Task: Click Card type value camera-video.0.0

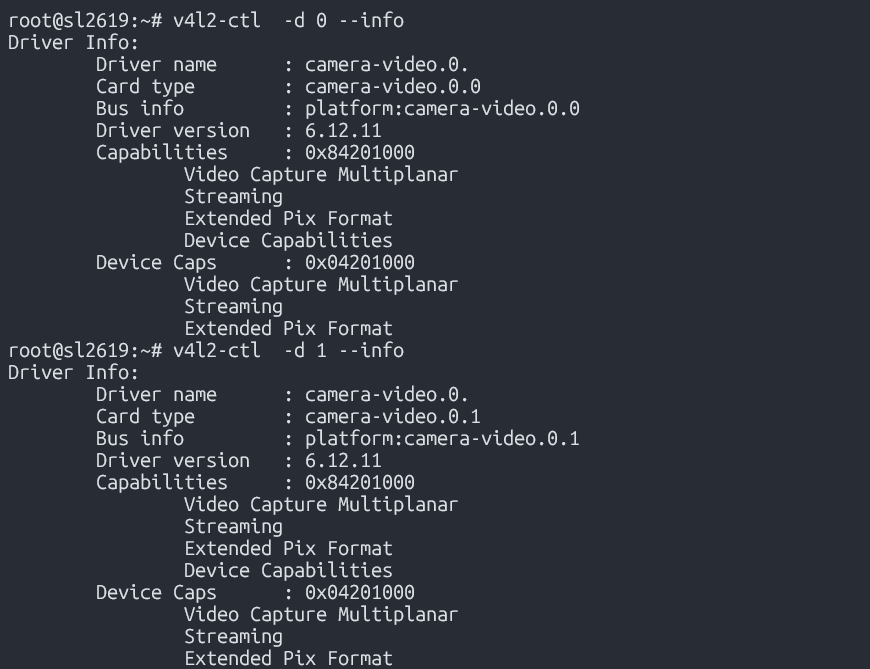Action: coord(392,86)
